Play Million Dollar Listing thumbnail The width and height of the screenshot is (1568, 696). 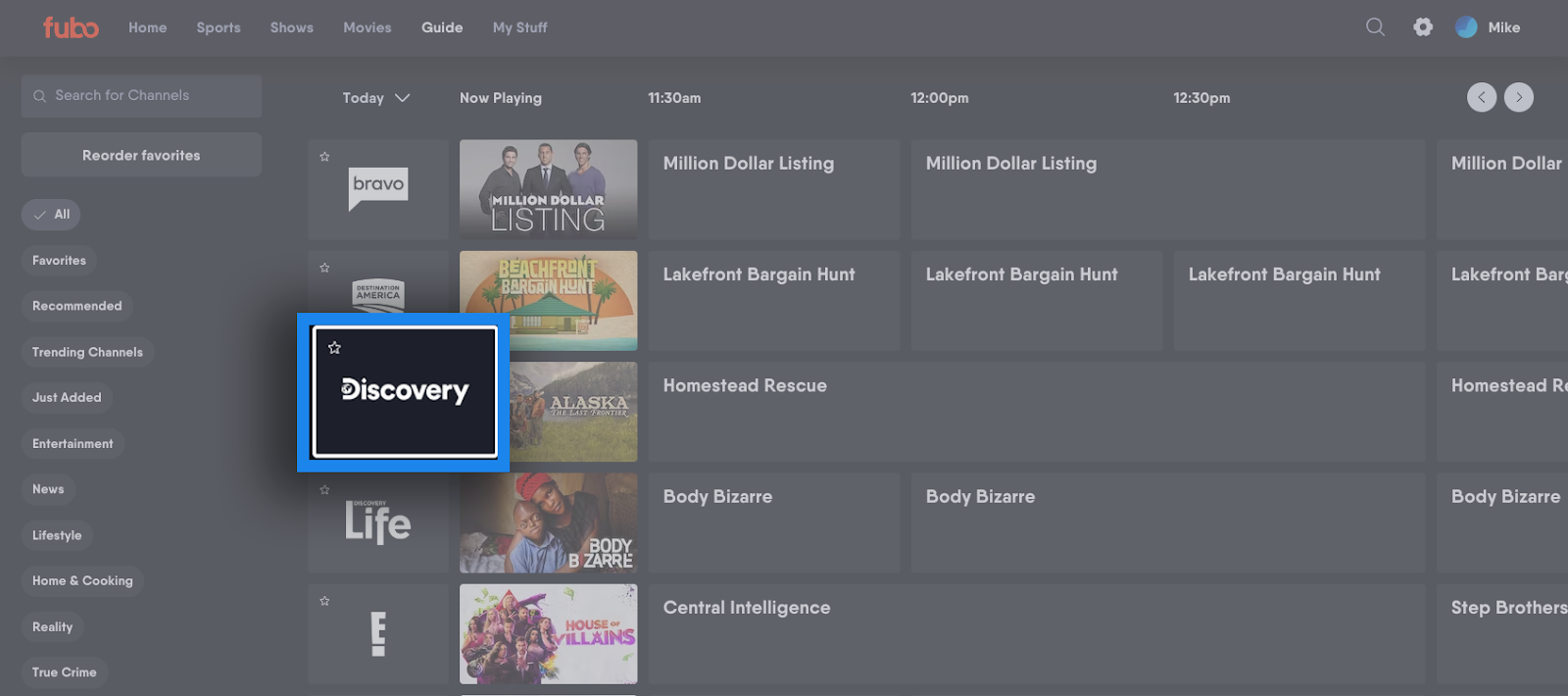tap(548, 189)
